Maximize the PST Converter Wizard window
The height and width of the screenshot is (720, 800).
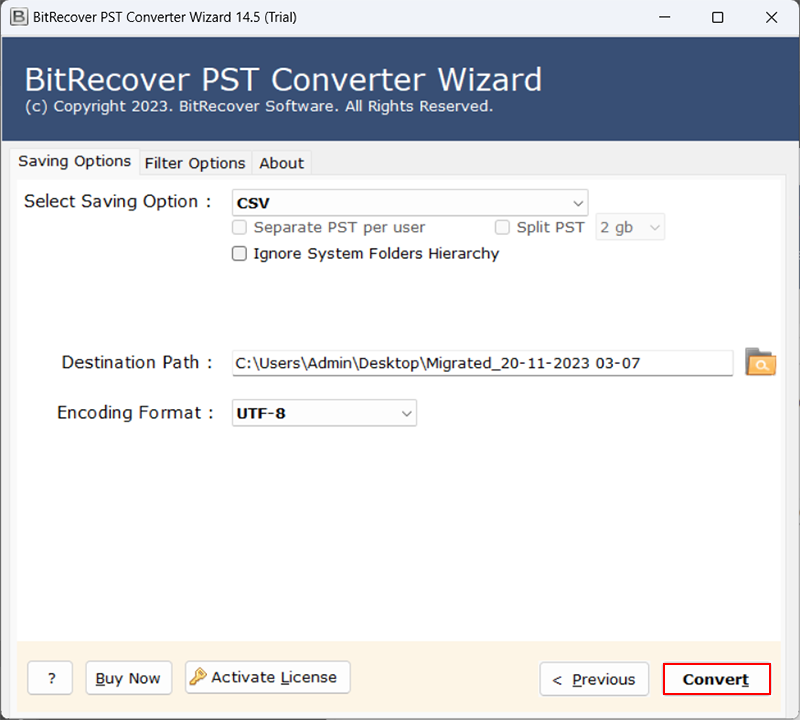click(717, 17)
